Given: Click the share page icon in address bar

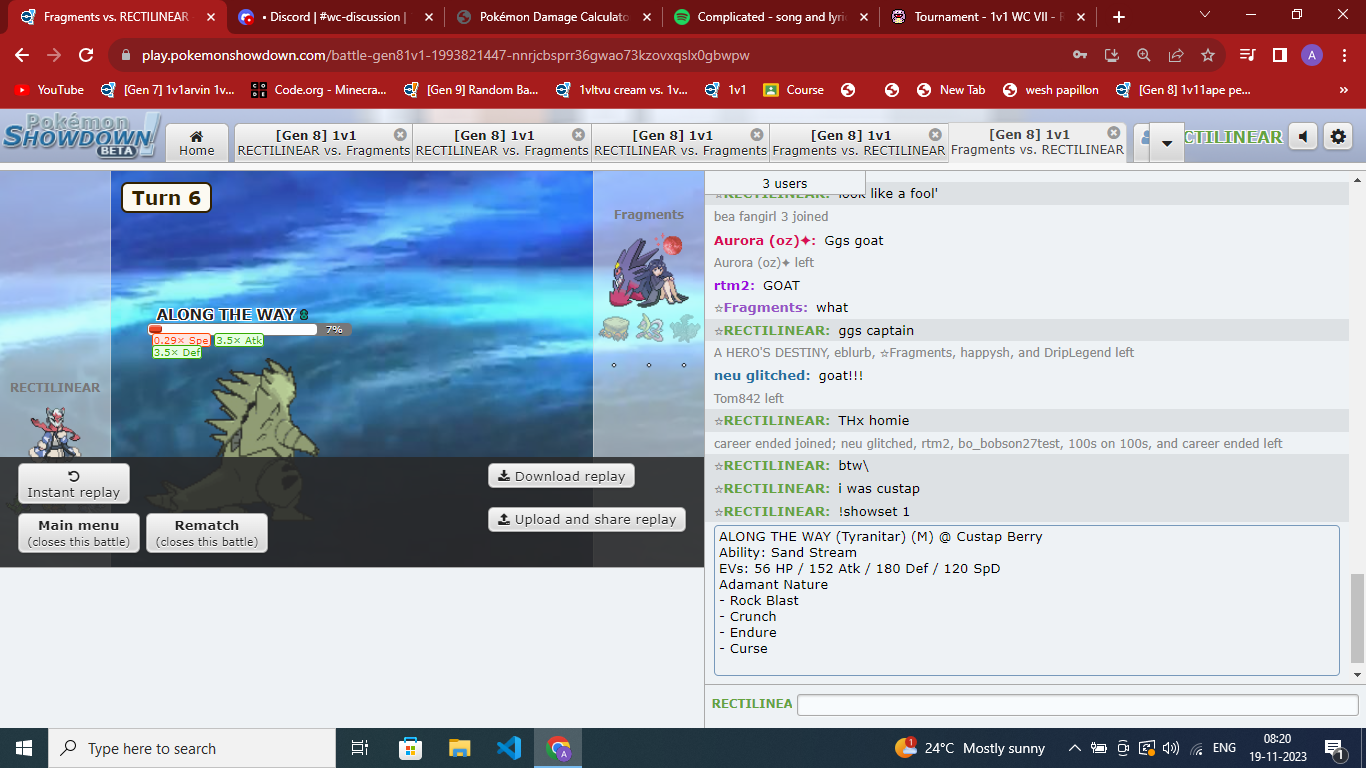Looking at the screenshot, I should pos(1176,55).
